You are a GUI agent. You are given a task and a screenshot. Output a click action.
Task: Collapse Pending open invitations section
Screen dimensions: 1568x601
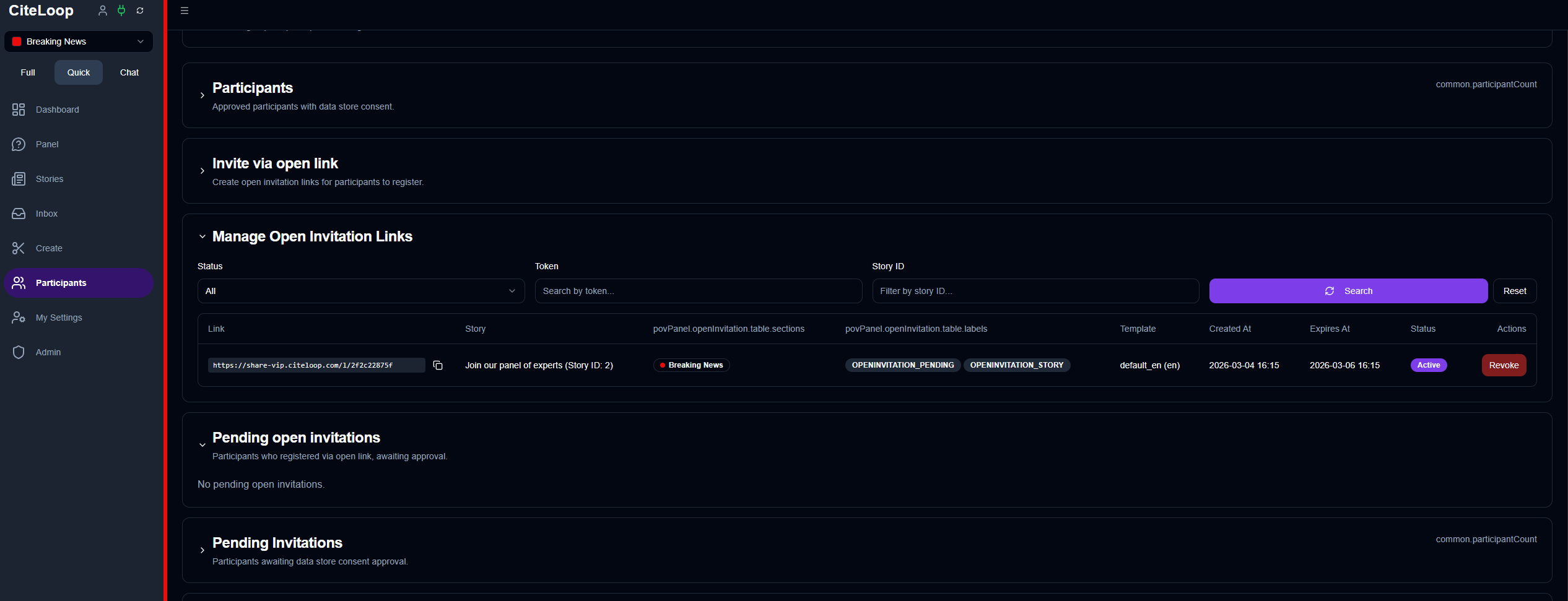202,445
